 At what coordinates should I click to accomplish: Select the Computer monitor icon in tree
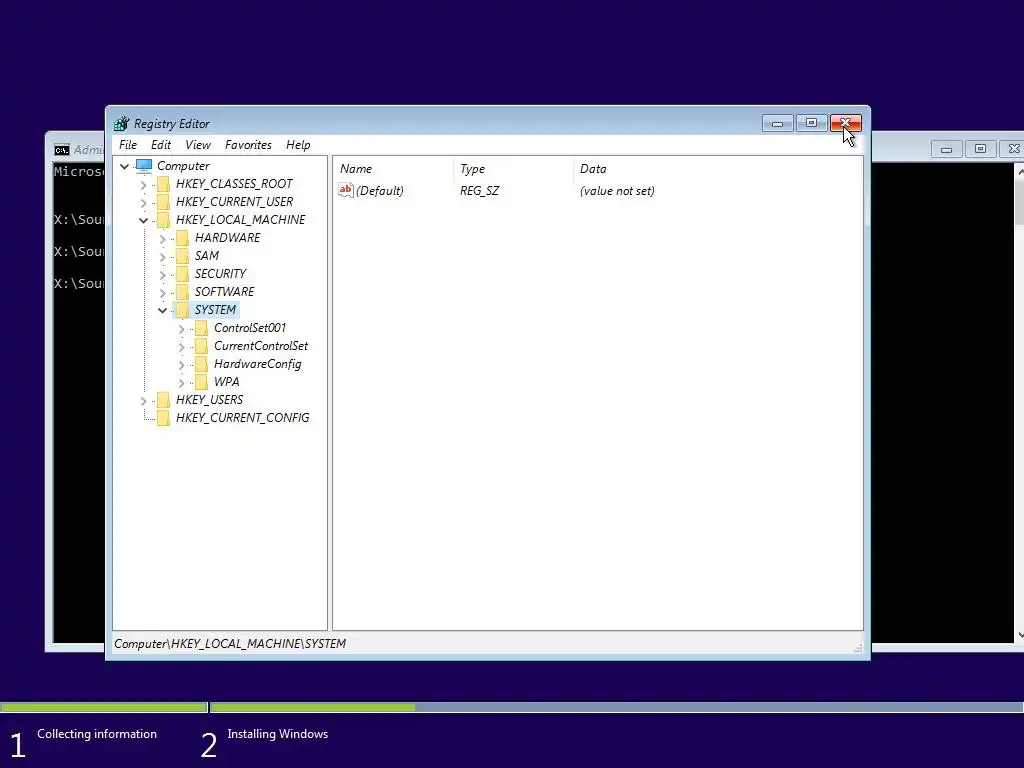coord(144,166)
